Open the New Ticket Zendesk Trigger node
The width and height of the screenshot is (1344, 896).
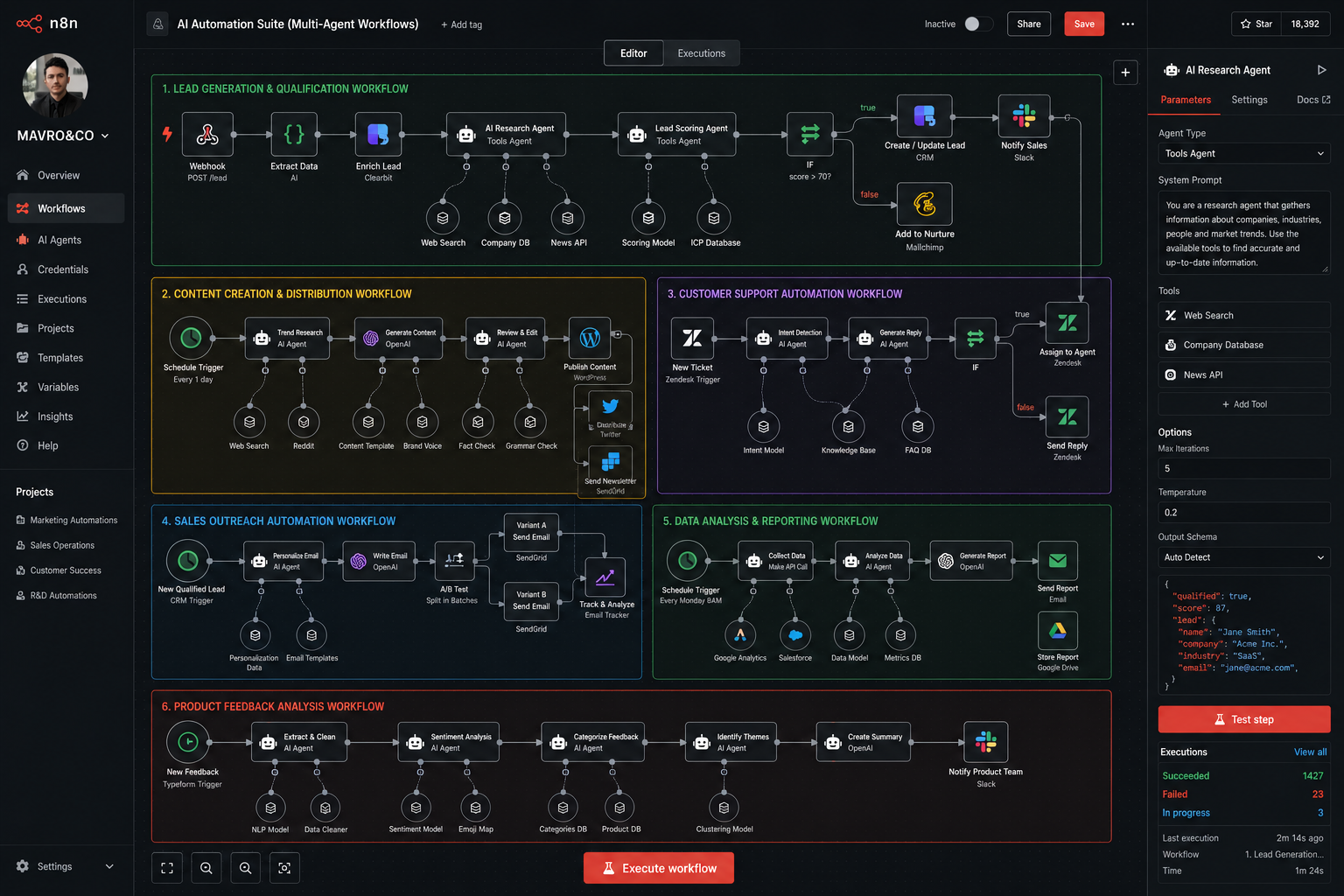click(692, 339)
